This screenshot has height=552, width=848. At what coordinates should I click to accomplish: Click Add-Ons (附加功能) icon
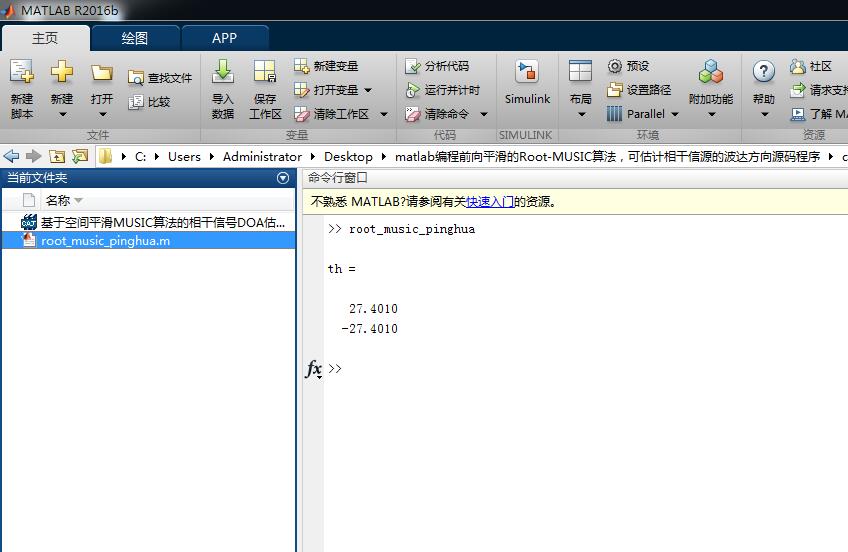coord(711,71)
